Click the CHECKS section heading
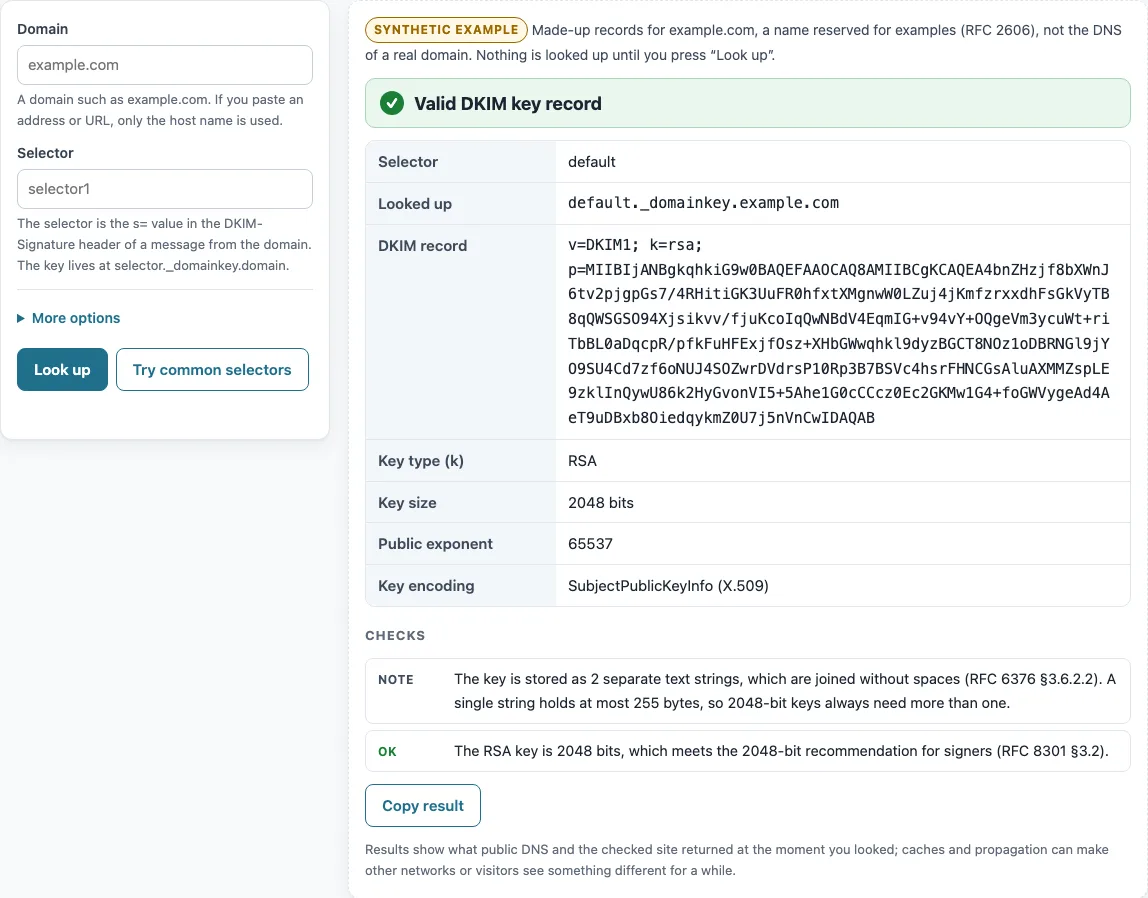This screenshot has height=898, width=1148. pos(395,635)
